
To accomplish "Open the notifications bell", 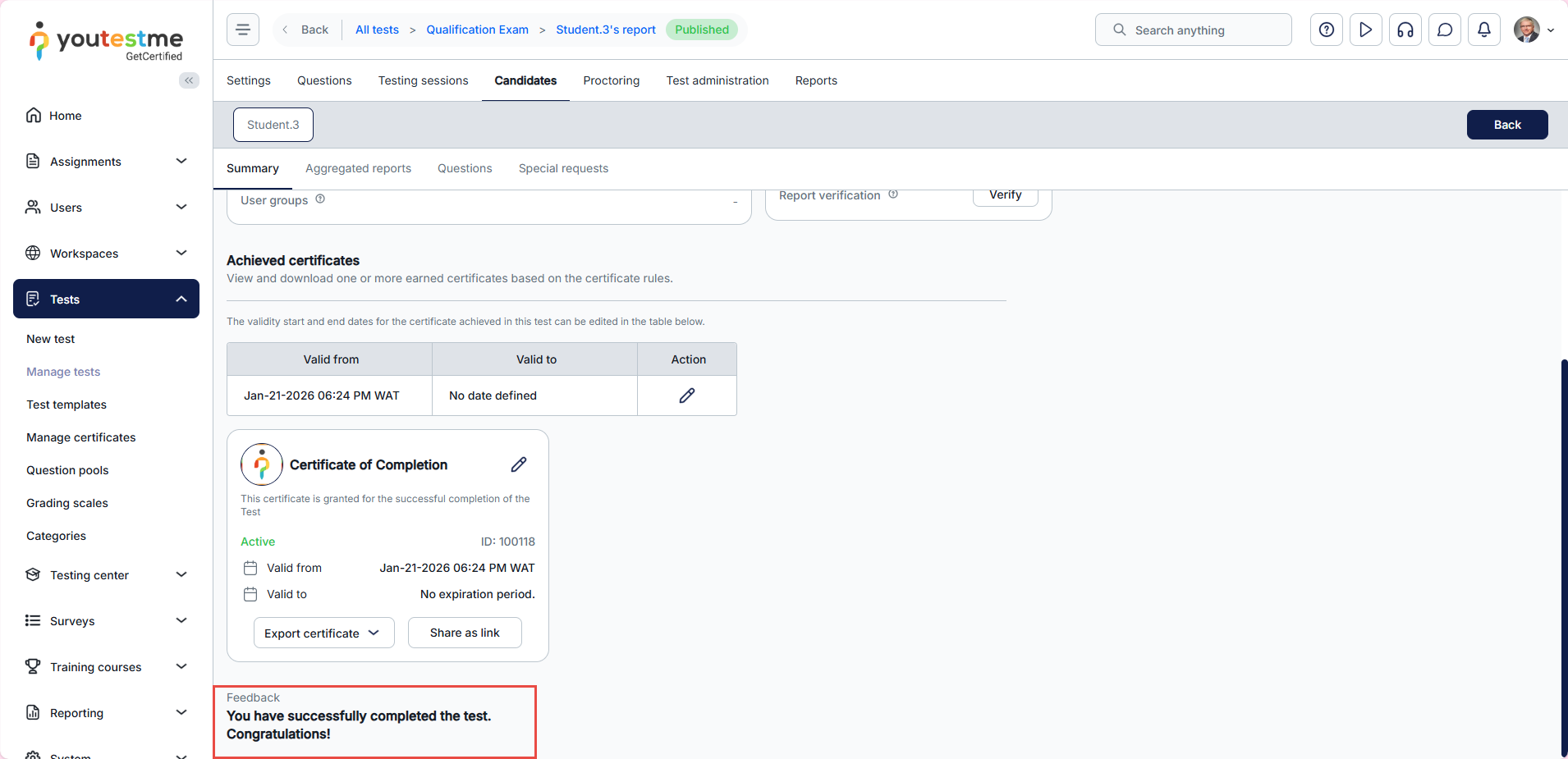I will coord(1484,30).
